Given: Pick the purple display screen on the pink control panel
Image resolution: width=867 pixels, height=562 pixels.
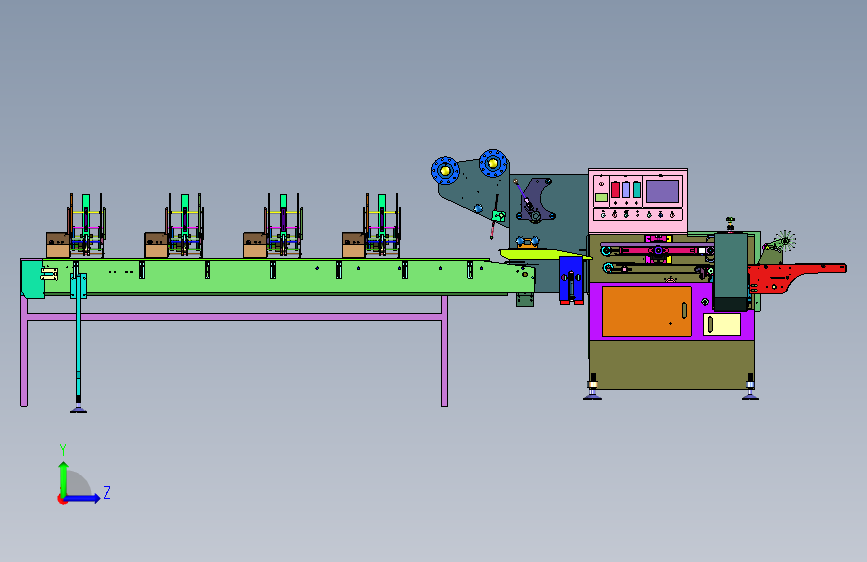Looking at the screenshot, I should coord(662,191).
